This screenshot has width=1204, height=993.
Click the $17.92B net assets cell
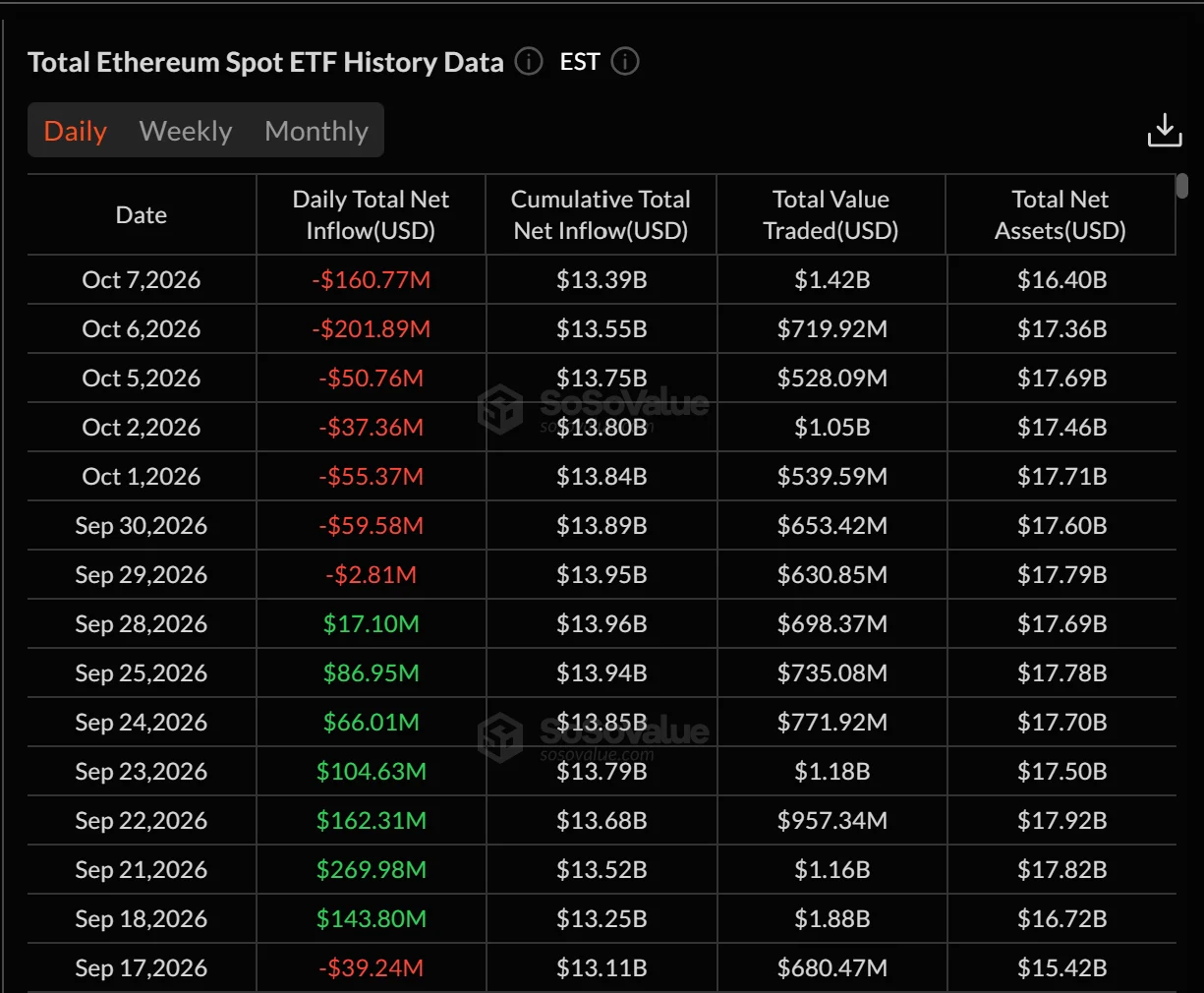1062,821
